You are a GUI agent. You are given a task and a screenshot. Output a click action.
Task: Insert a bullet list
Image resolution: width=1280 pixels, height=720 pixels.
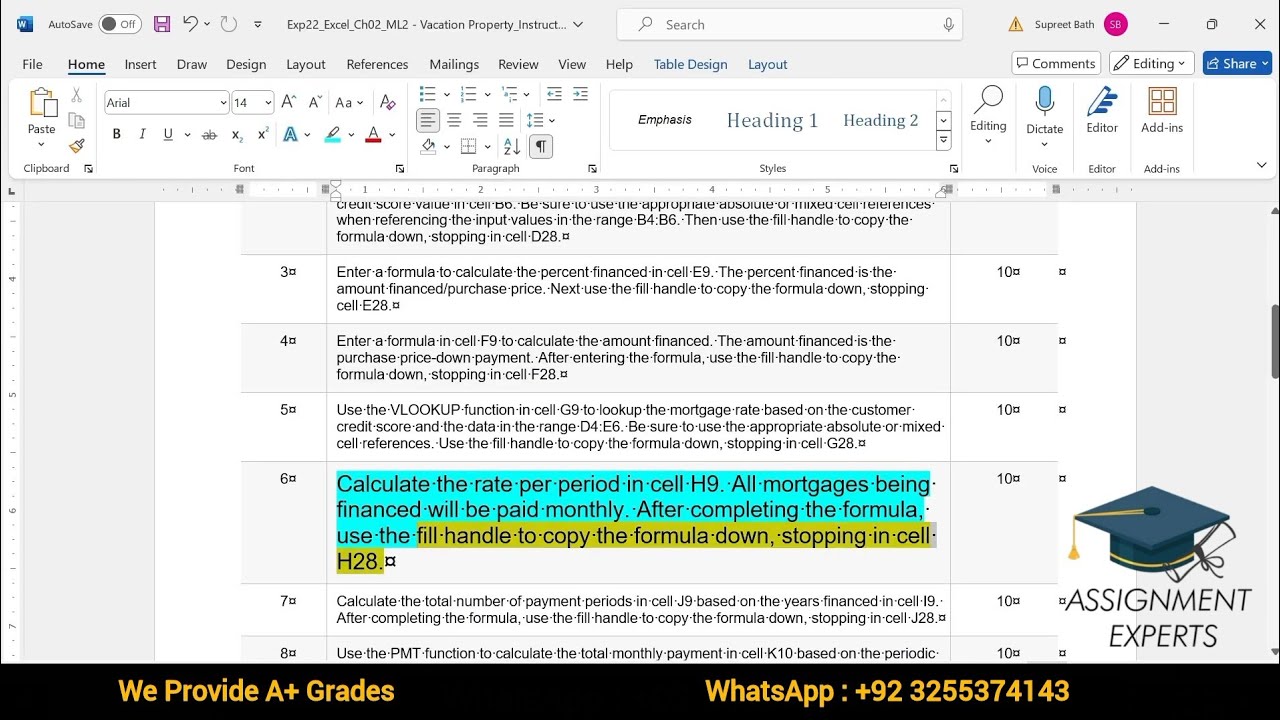(427, 94)
